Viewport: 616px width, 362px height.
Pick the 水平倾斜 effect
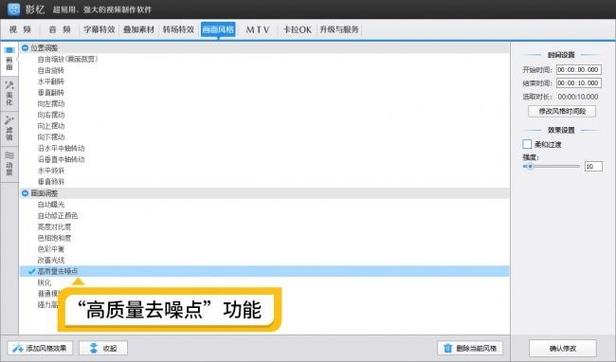pyautogui.click(x=51, y=171)
